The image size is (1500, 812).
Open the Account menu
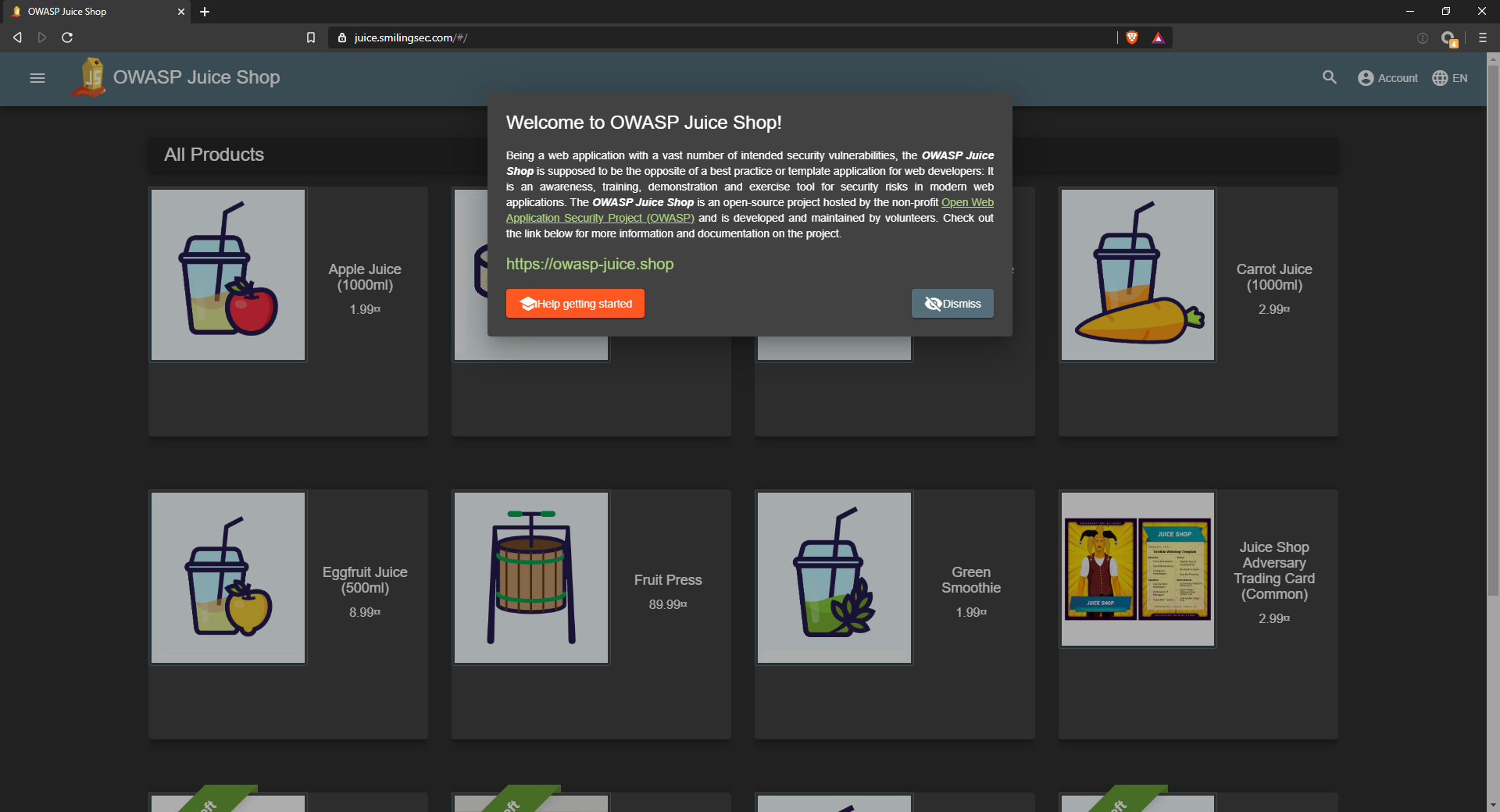[x=1387, y=78]
